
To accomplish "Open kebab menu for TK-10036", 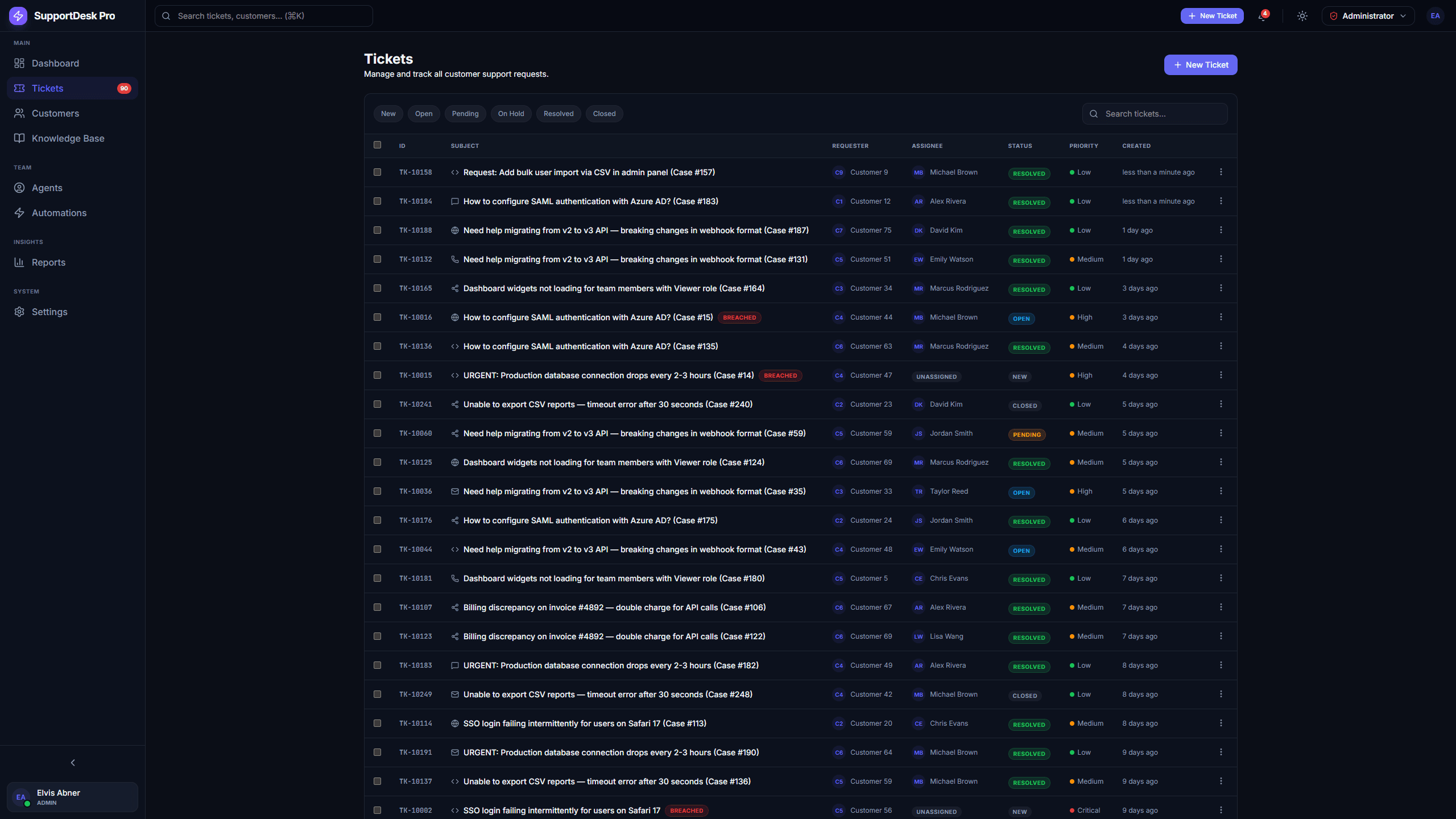I will coord(1221,491).
